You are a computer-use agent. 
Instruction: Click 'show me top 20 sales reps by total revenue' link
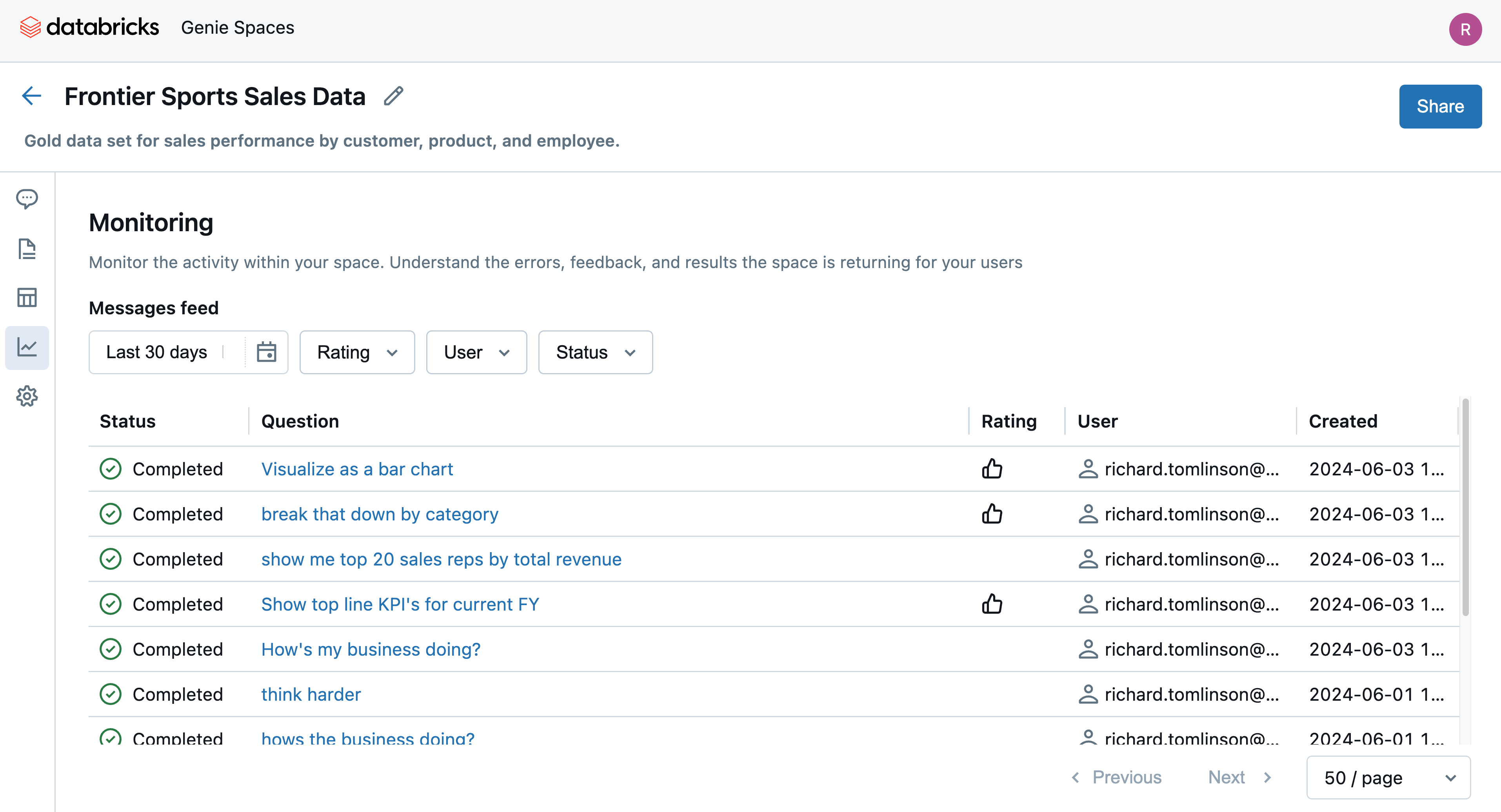[442, 558]
